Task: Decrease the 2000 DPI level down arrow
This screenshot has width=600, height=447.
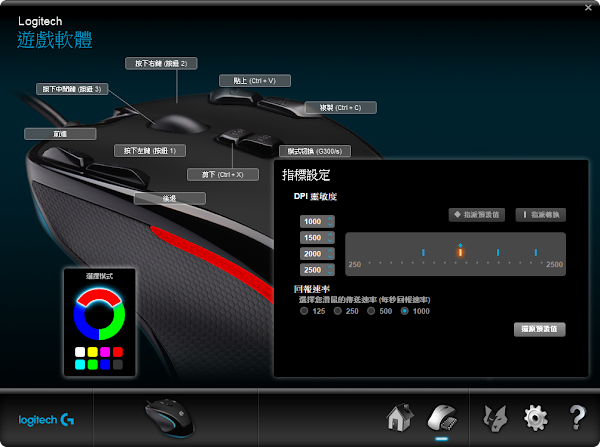Action: (330, 256)
